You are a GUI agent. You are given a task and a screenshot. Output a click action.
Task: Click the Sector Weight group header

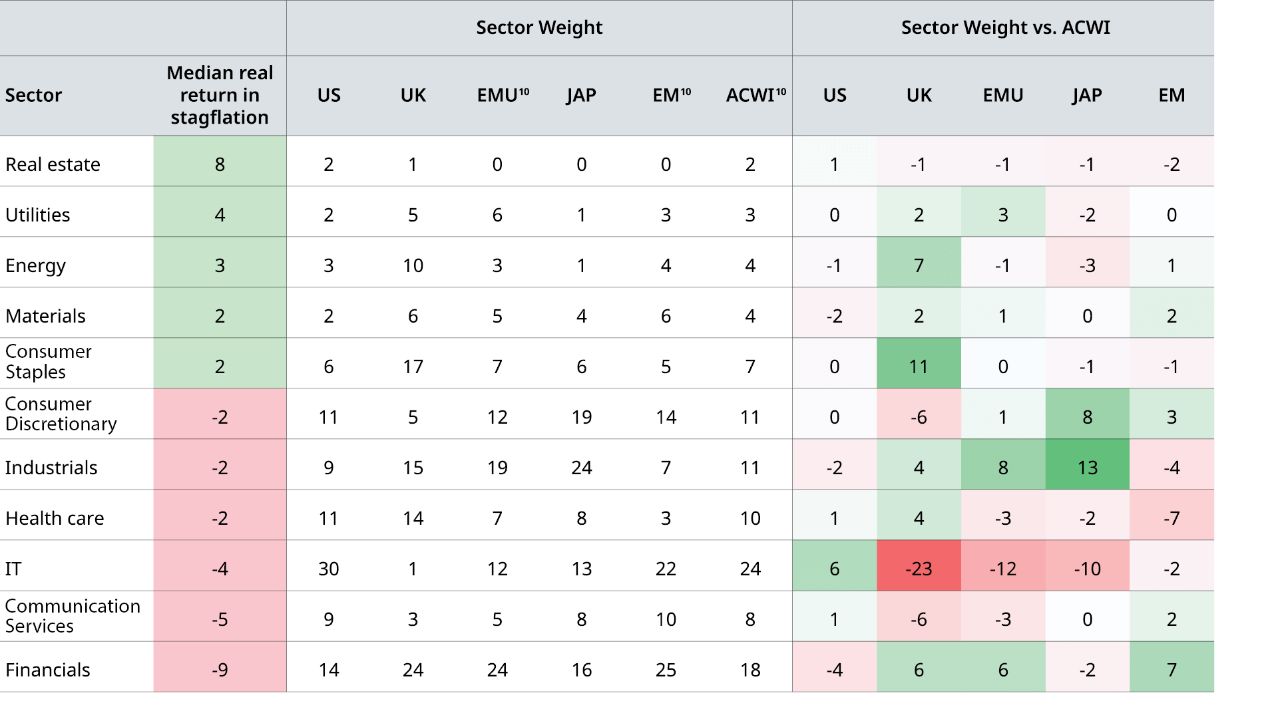[x=539, y=28]
